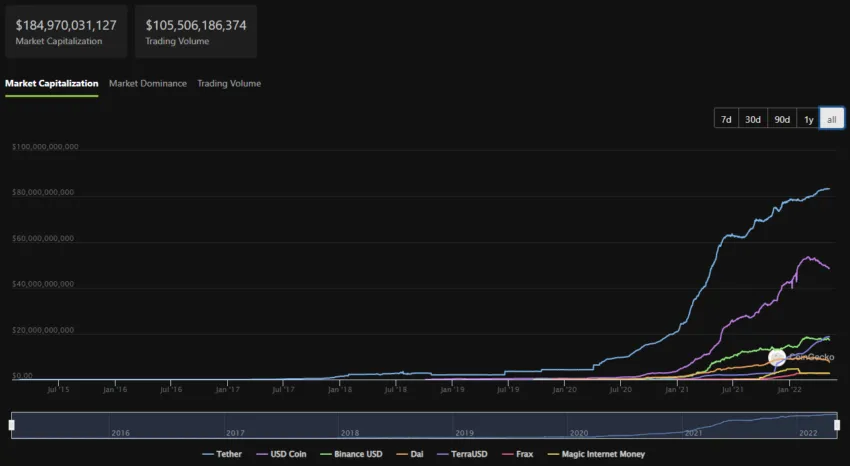Toggle the Frax series in legend
850x466 pixels.
click(x=518, y=454)
